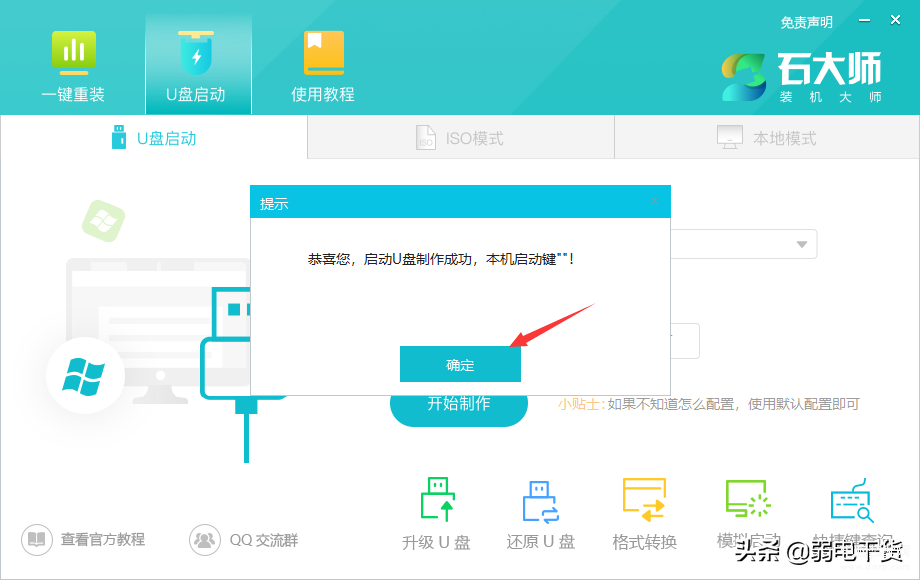Minimize the 石大师 window

[864, 21]
